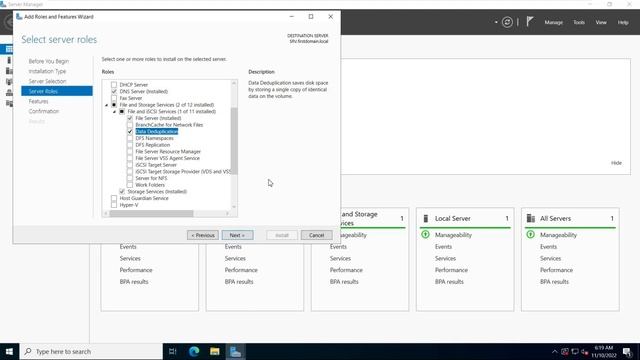Go to the Confirmation step
Screen dimensions: 640x360
click(x=44, y=111)
